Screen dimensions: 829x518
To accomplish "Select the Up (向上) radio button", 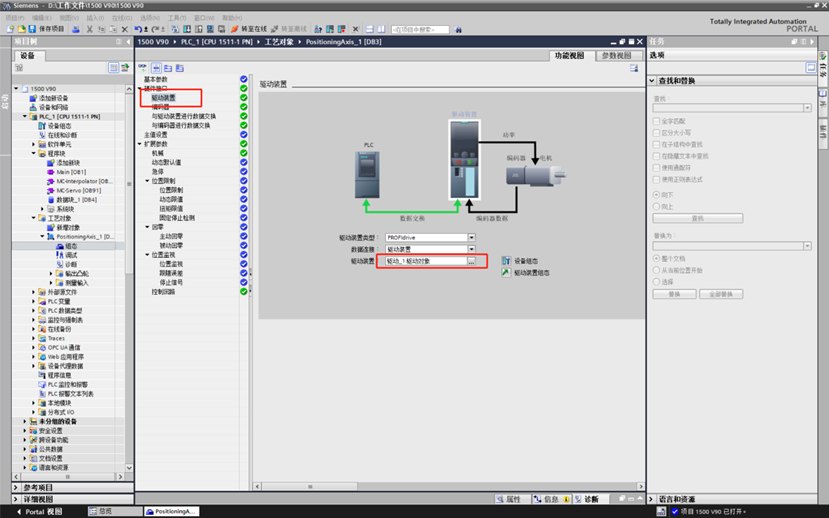I will pos(656,207).
